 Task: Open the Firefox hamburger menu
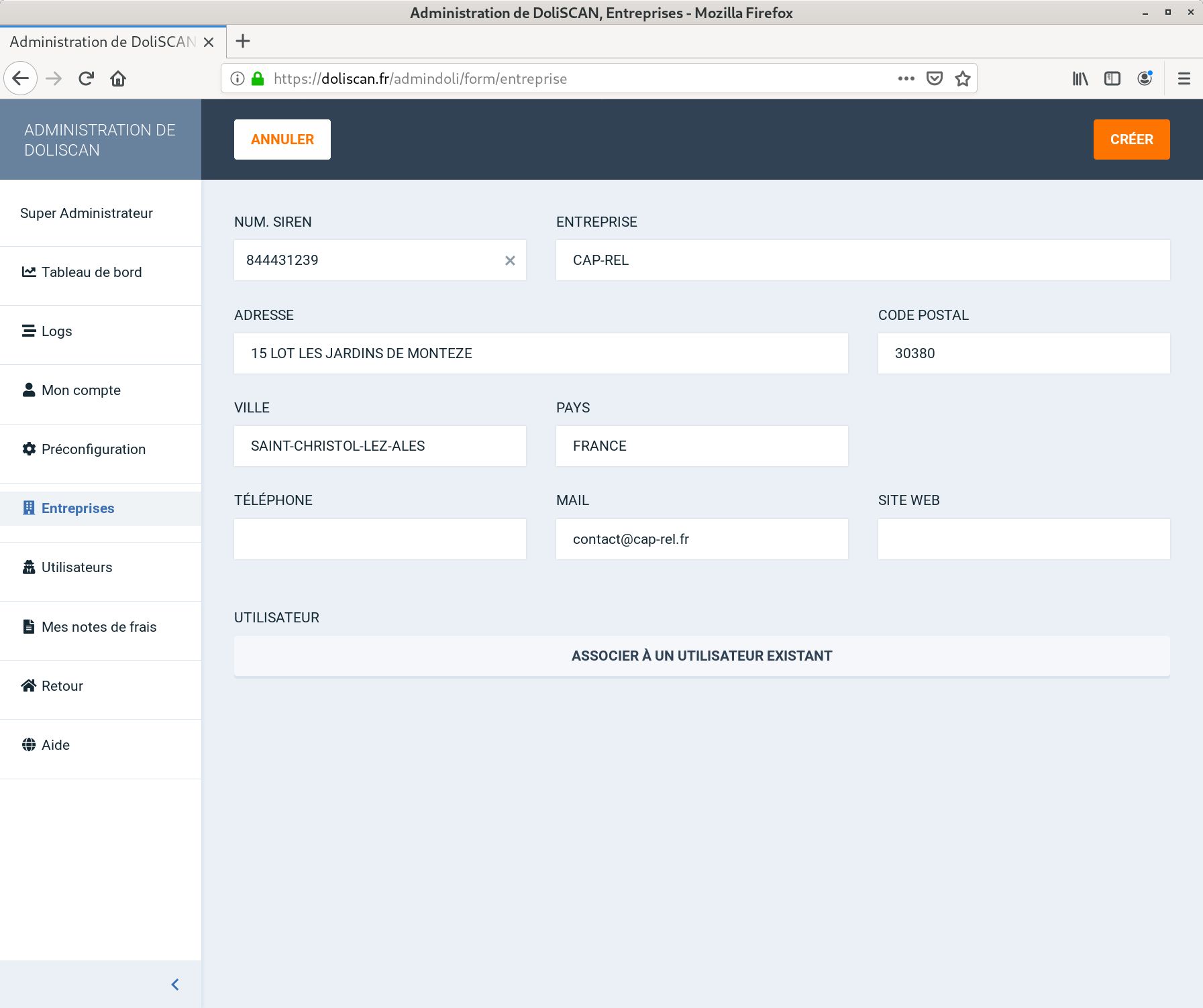[x=1184, y=78]
